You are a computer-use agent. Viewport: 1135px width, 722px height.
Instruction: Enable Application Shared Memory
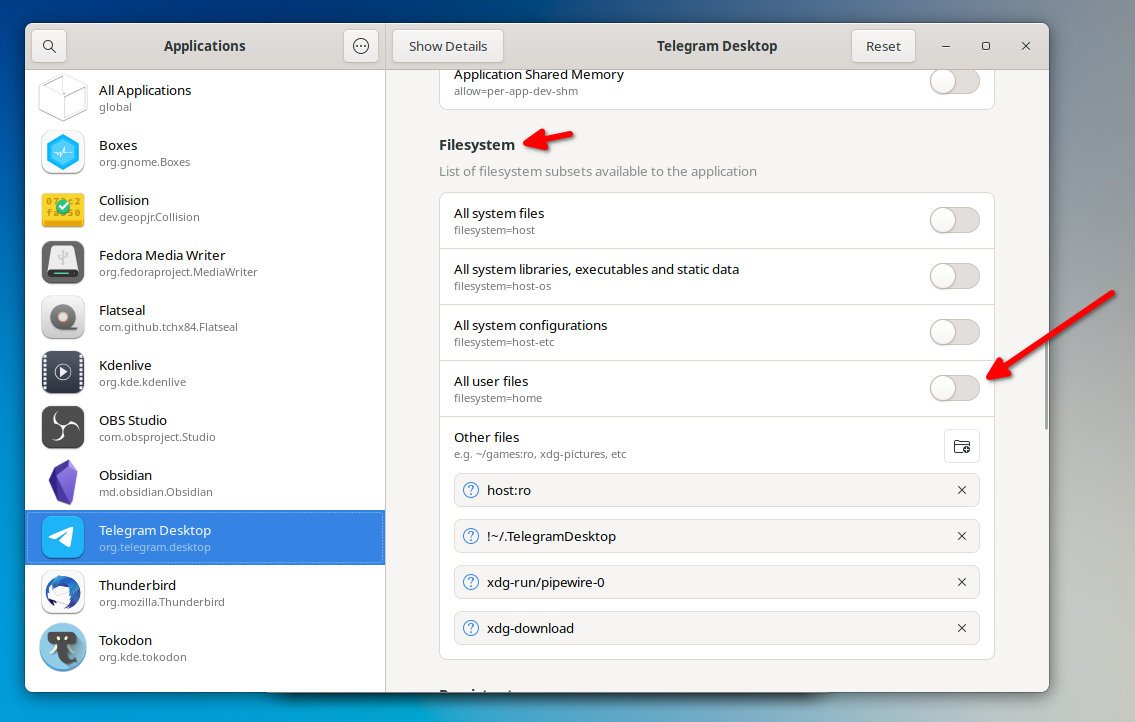click(954, 81)
